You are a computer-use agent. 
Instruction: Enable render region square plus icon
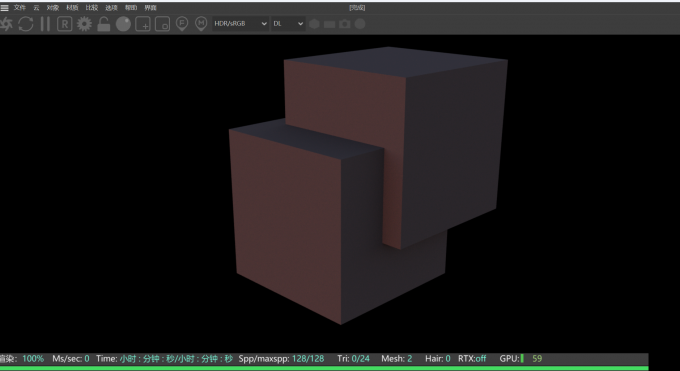coord(143,24)
